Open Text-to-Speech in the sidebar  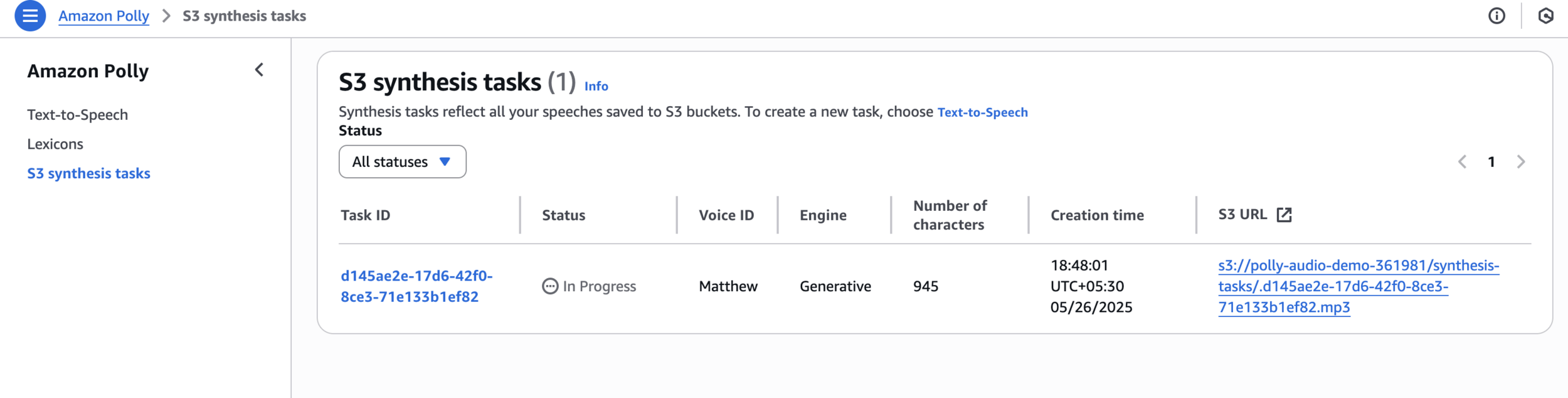click(77, 115)
